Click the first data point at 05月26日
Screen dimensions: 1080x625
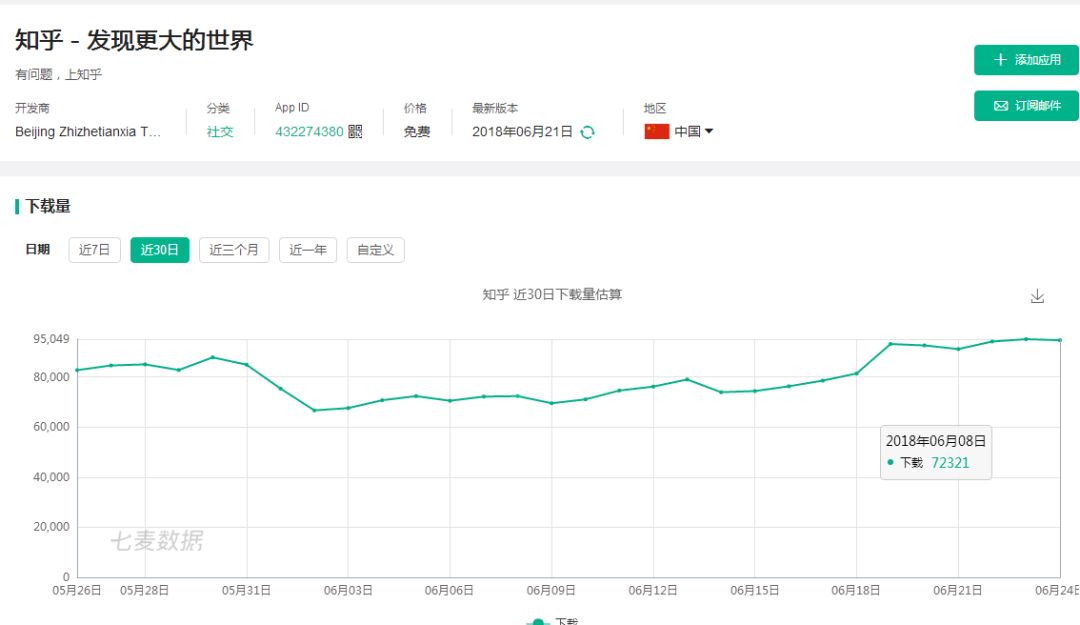pos(77,370)
